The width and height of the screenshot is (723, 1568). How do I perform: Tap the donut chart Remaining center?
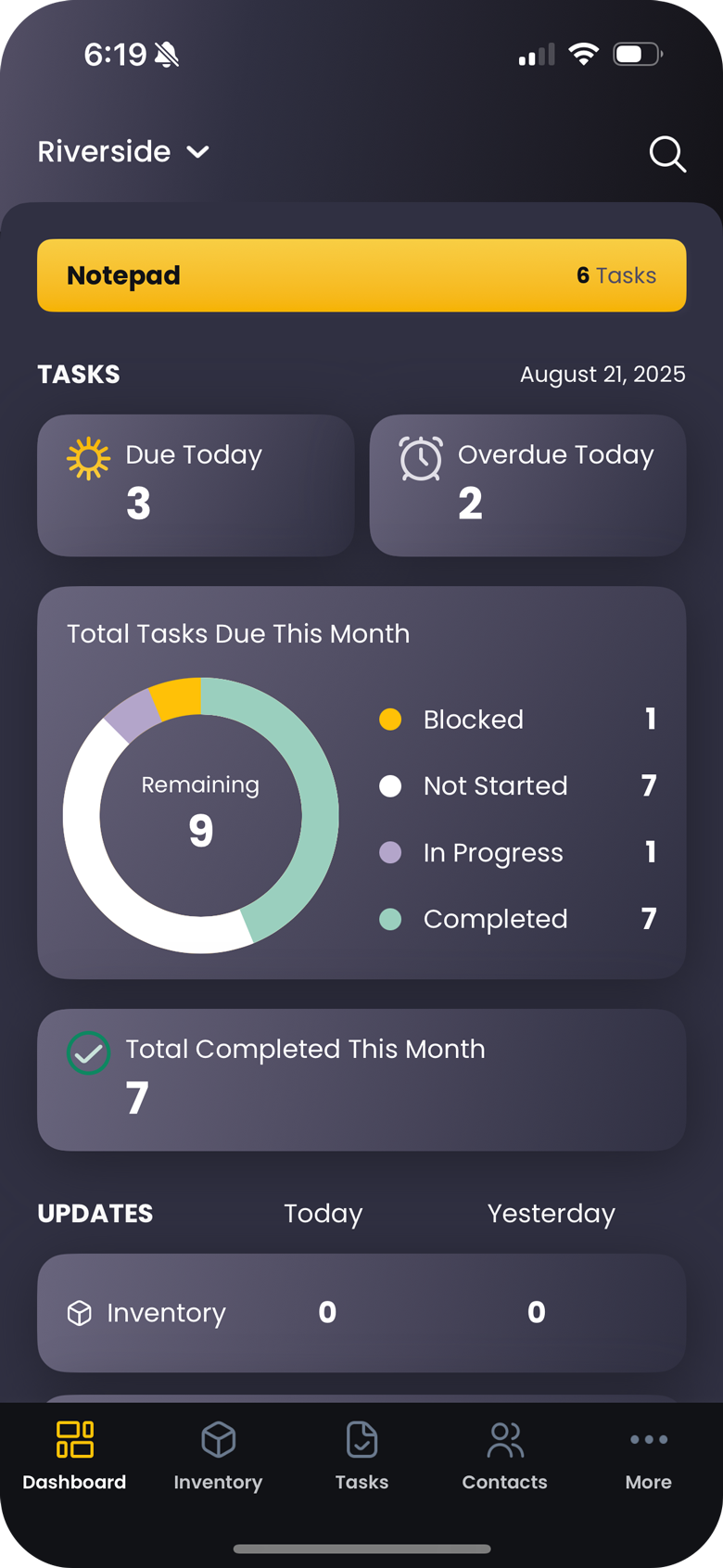(x=200, y=815)
